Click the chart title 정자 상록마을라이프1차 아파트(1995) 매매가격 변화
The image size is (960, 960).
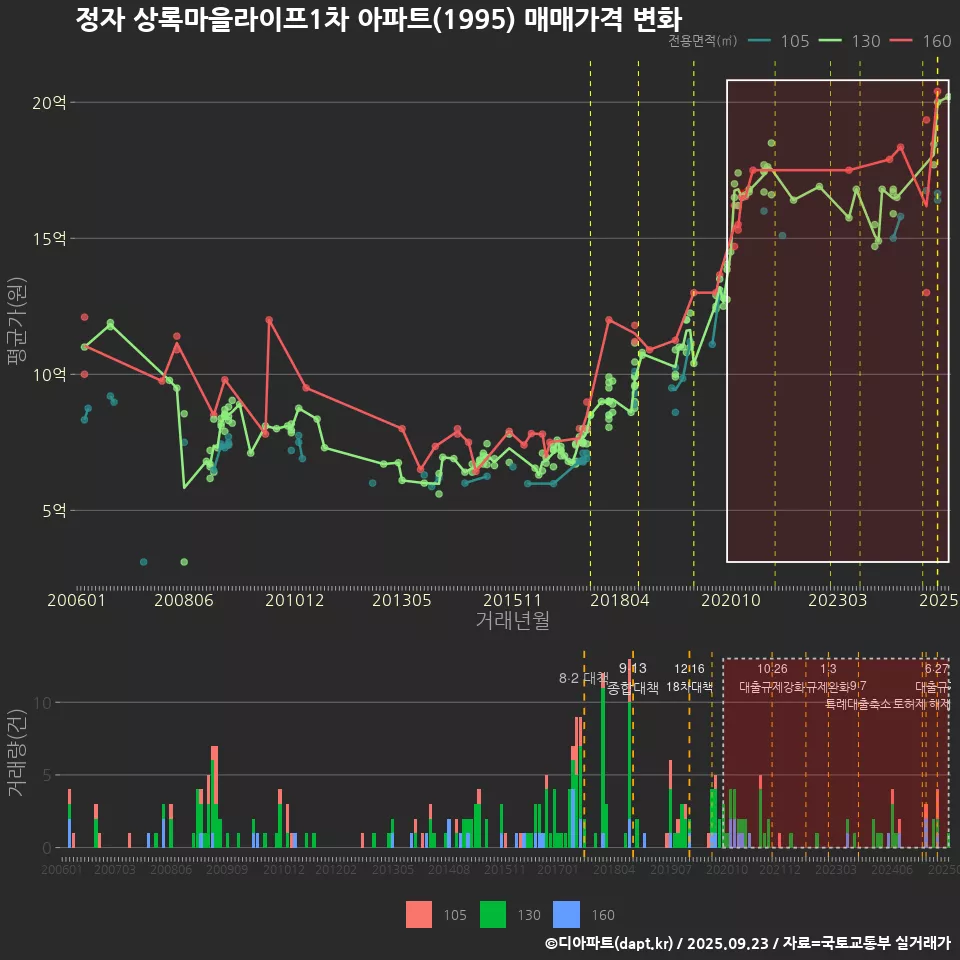(378, 19)
